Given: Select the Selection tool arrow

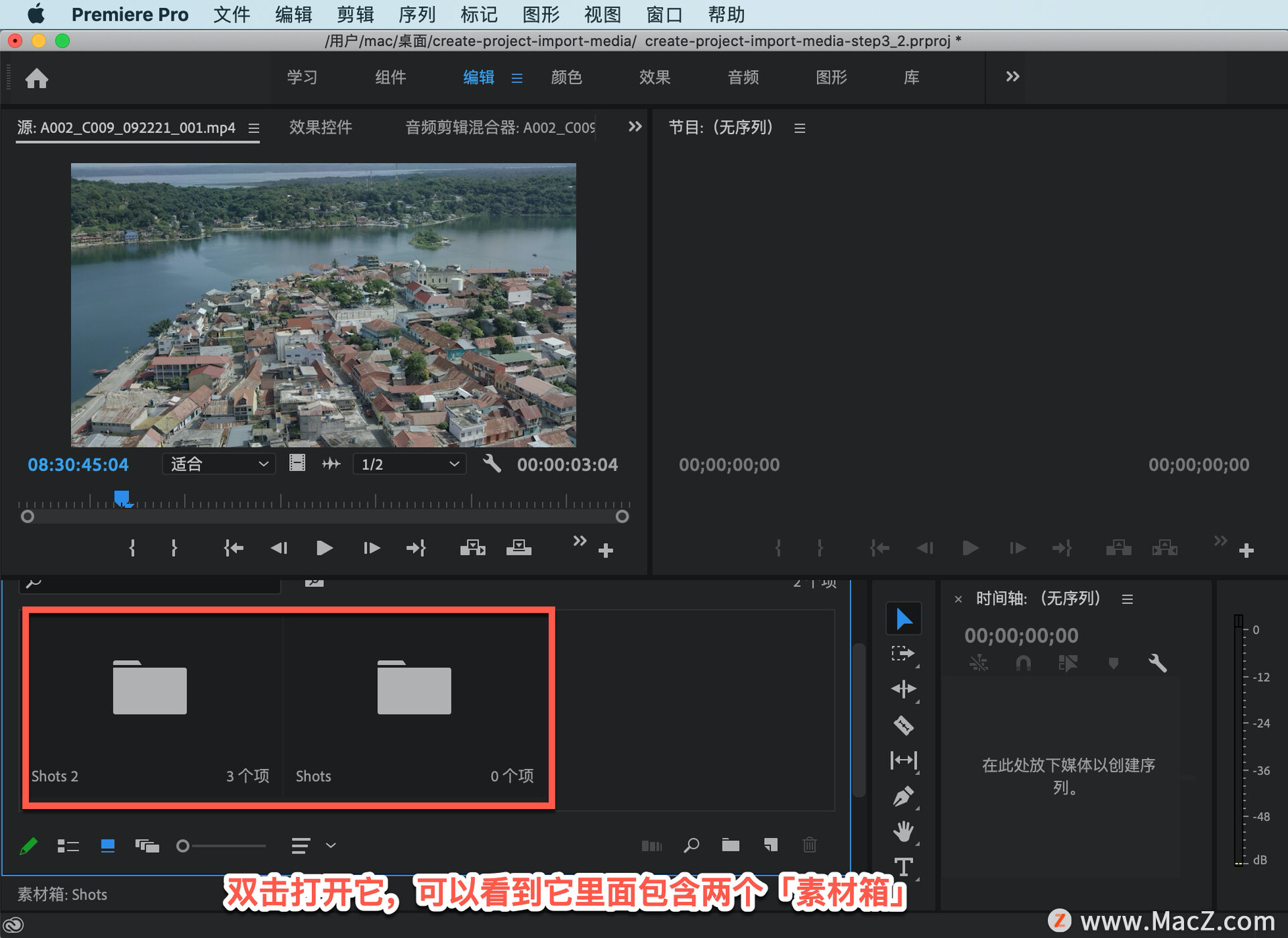Looking at the screenshot, I should (904, 619).
